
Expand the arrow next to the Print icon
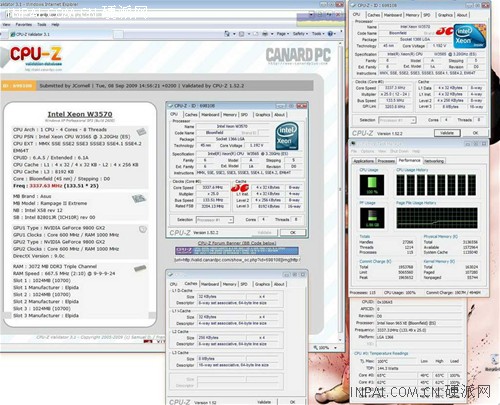point(272,34)
